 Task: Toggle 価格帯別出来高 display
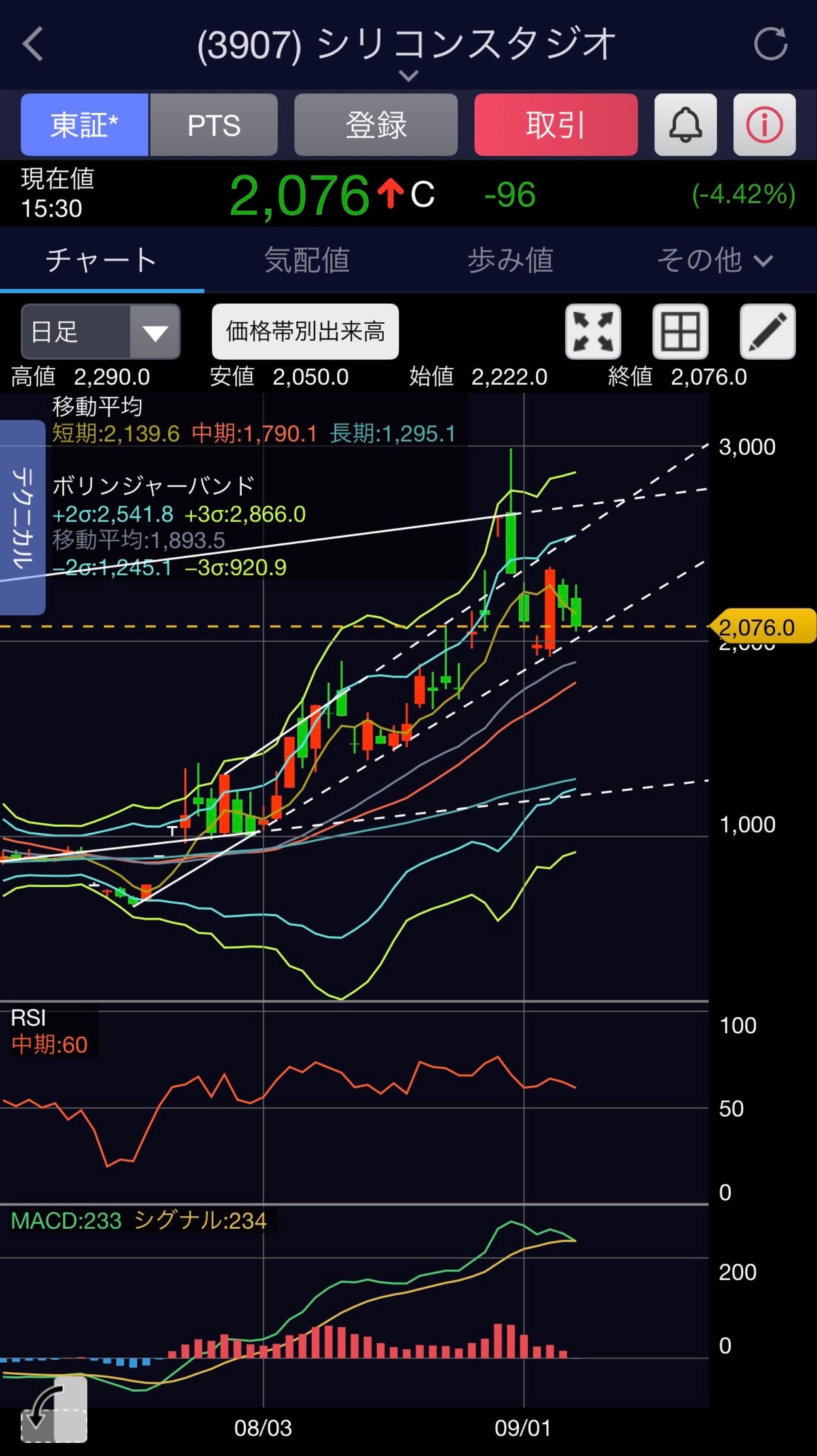(305, 332)
